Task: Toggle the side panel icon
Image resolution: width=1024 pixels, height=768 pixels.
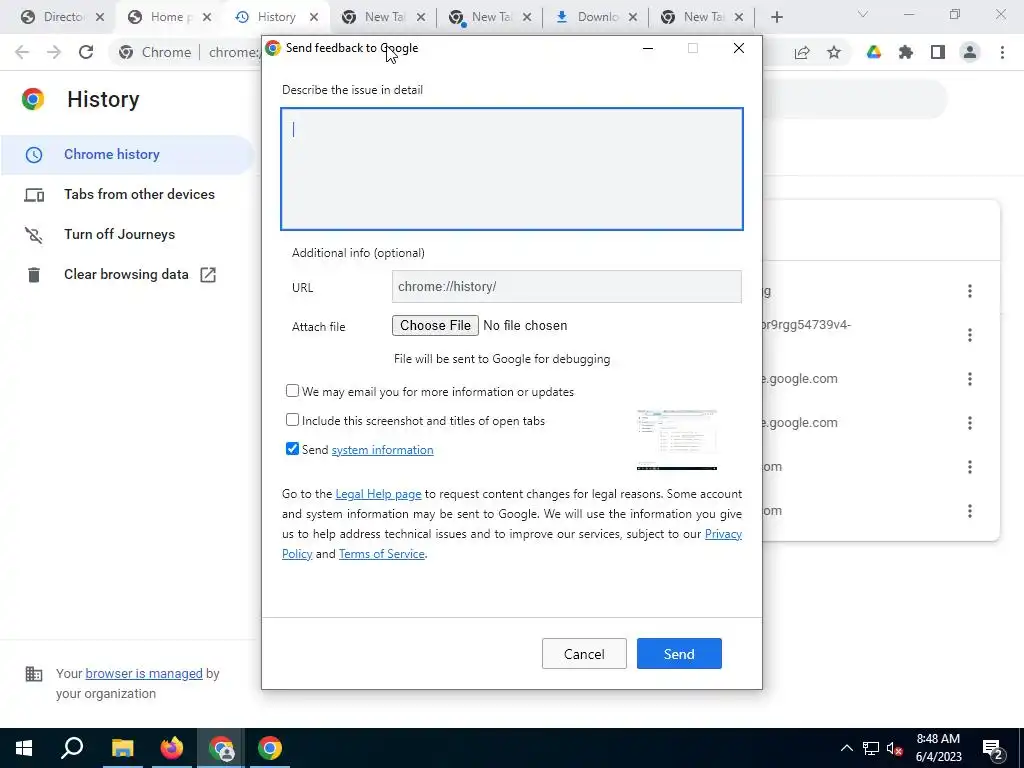Action: tap(938, 52)
